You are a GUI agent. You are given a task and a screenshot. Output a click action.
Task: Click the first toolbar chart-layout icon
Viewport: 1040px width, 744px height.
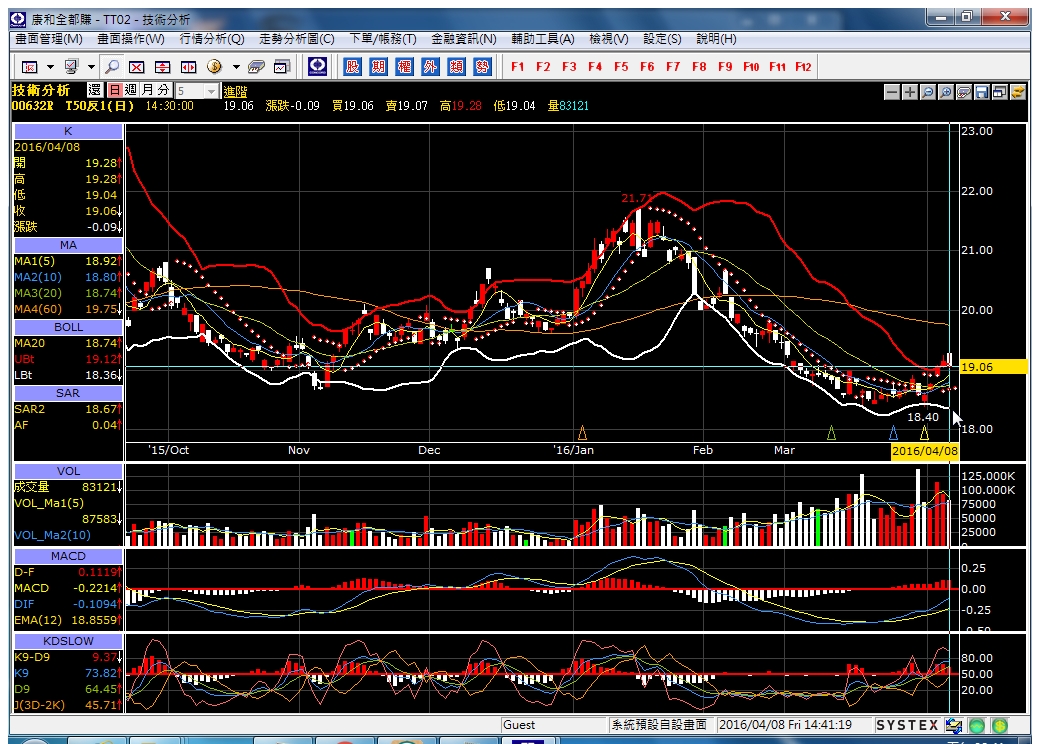click(x=29, y=67)
